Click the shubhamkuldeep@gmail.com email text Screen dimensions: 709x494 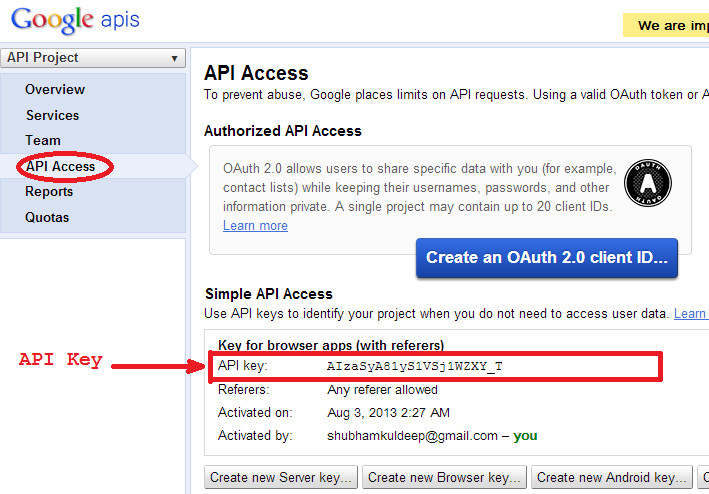point(412,436)
